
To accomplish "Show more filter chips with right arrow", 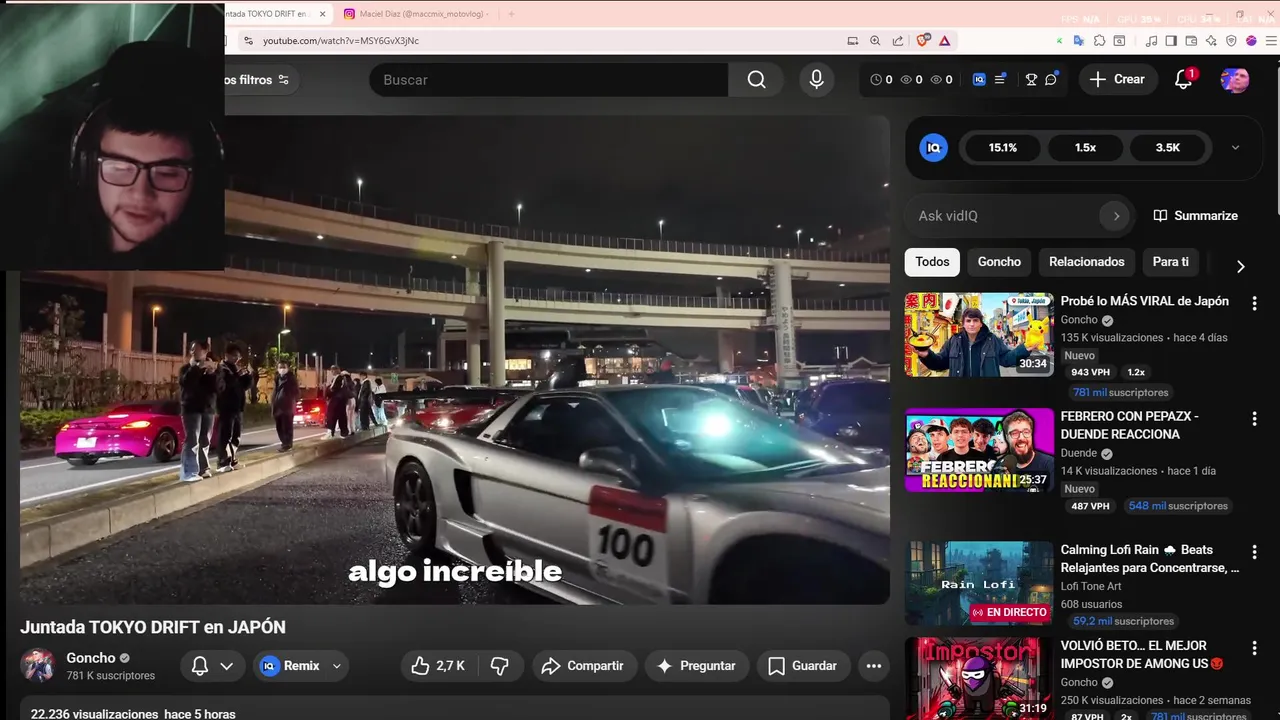I will 1240,266.
